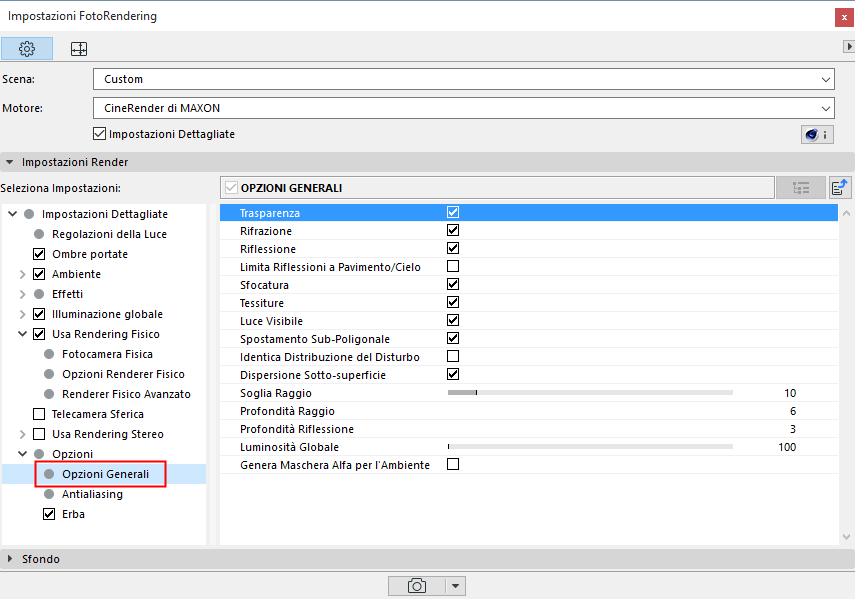
Task: Uncheck Tessiture option
Action: 453,302
